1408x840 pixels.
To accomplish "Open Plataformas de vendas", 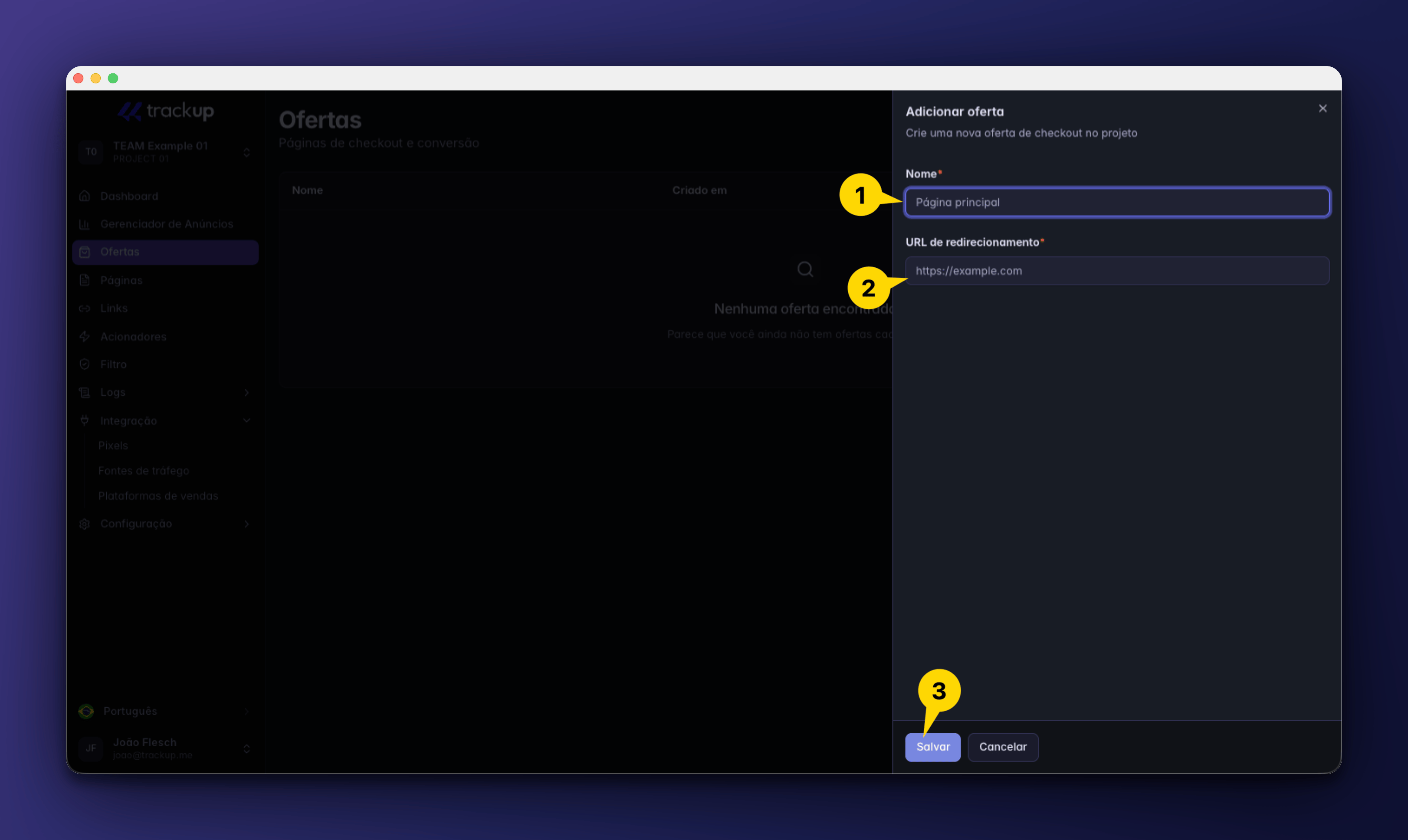I will click(158, 496).
